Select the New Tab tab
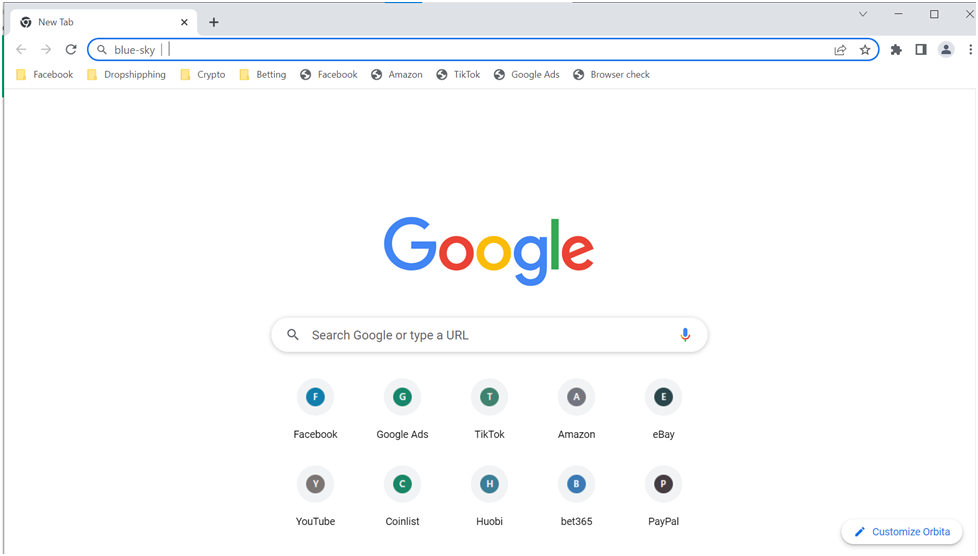The width and height of the screenshot is (978, 556). pos(104,22)
